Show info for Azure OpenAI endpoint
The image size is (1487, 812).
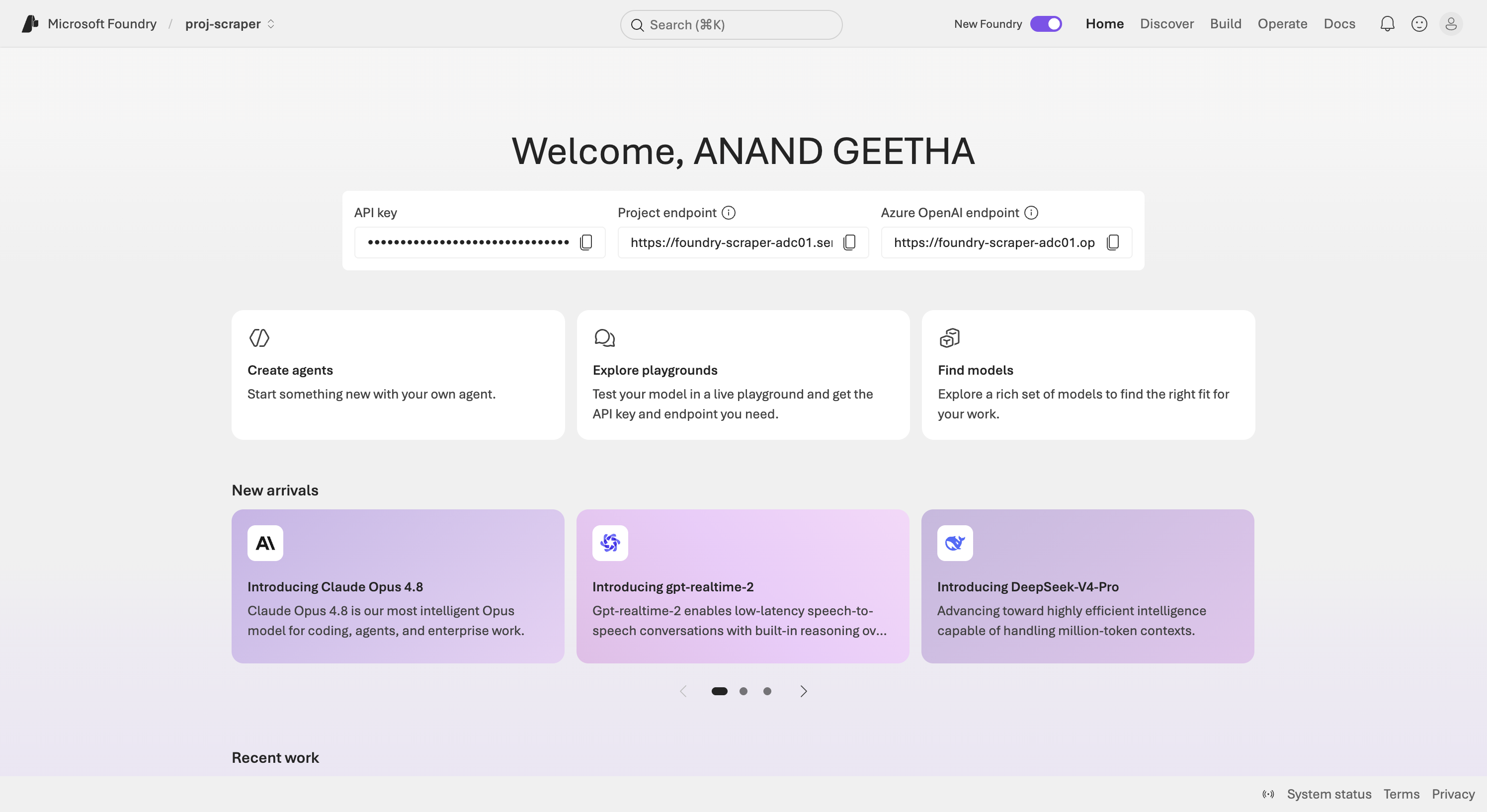pos(1031,213)
